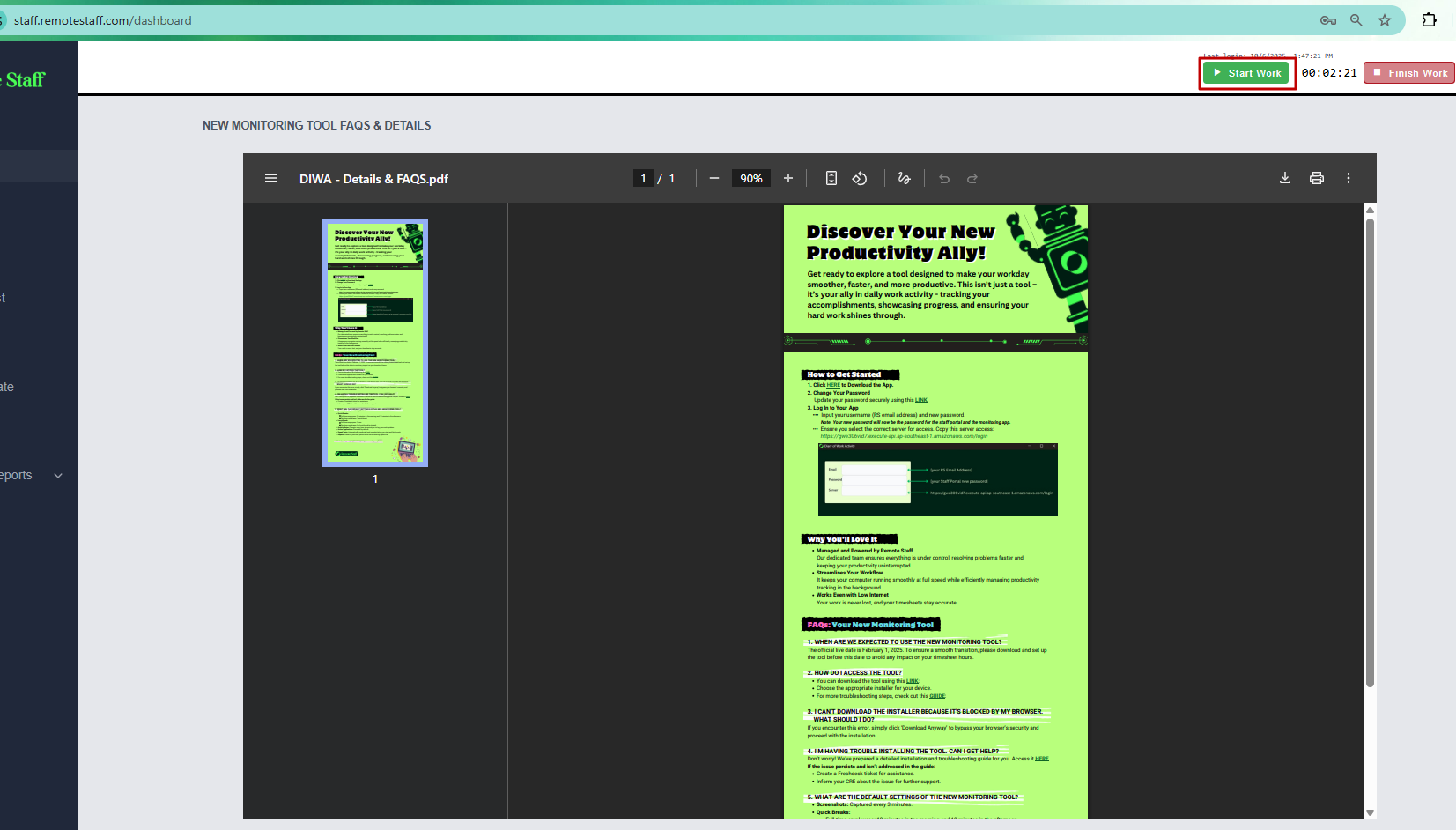Print the PDF document
Image resolution: width=1456 pixels, height=830 pixels.
1317,178
